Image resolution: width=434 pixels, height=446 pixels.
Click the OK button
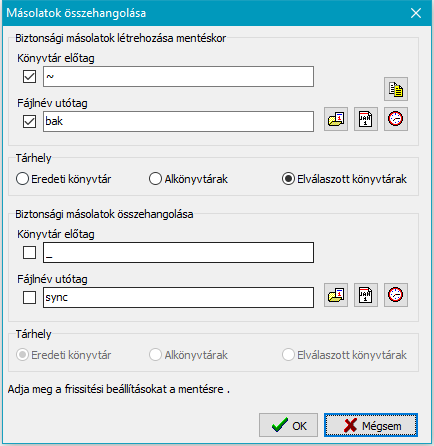click(x=288, y=425)
